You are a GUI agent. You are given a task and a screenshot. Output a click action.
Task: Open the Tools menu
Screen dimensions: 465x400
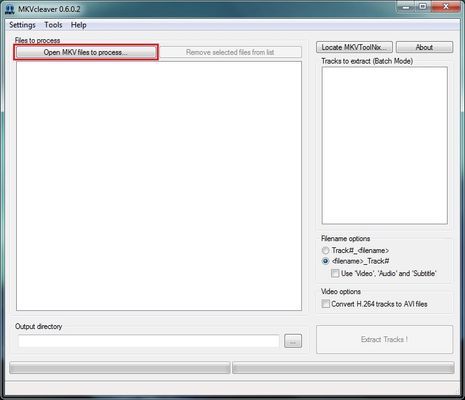(x=53, y=25)
